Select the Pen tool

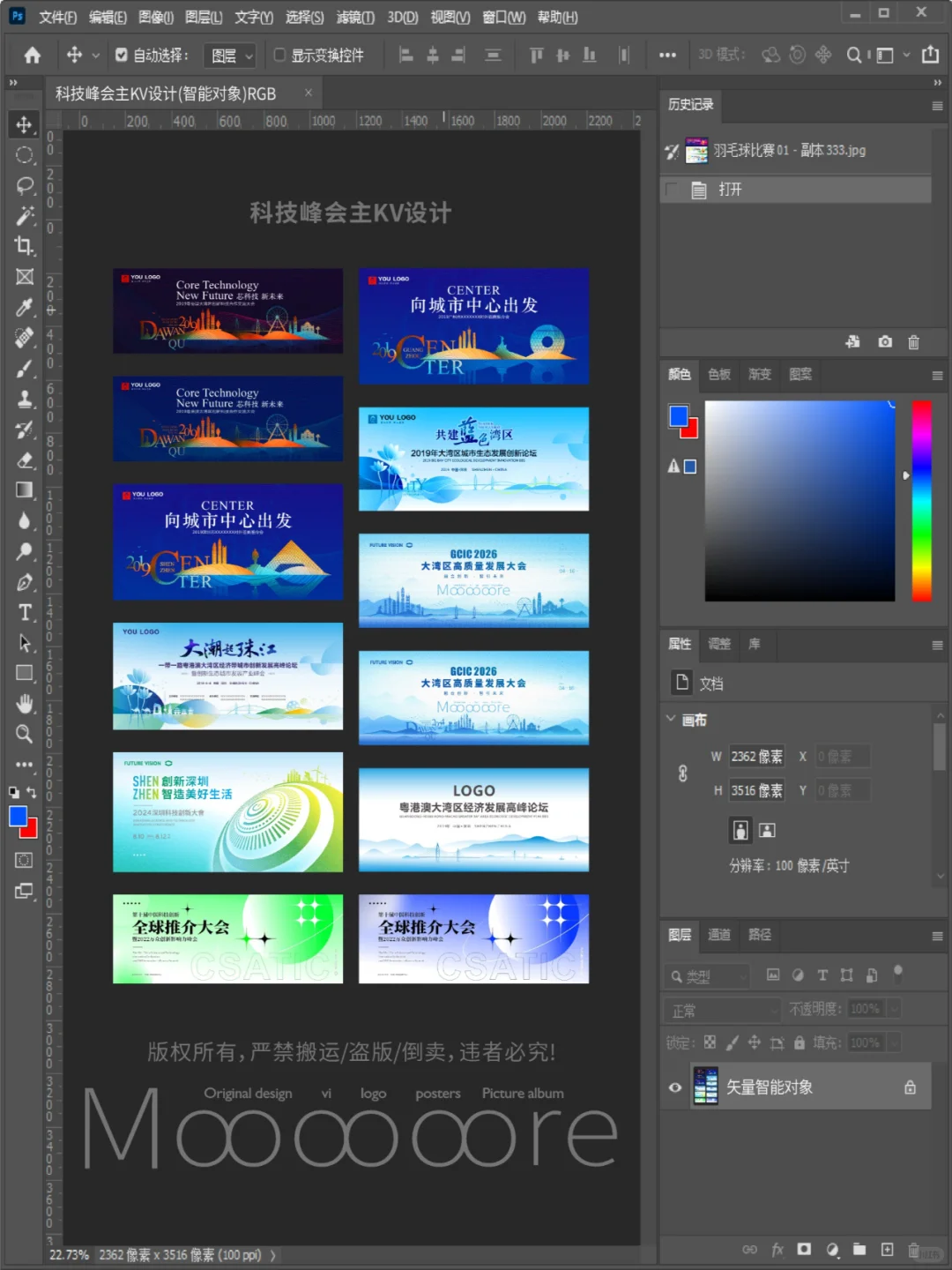(x=25, y=582)
